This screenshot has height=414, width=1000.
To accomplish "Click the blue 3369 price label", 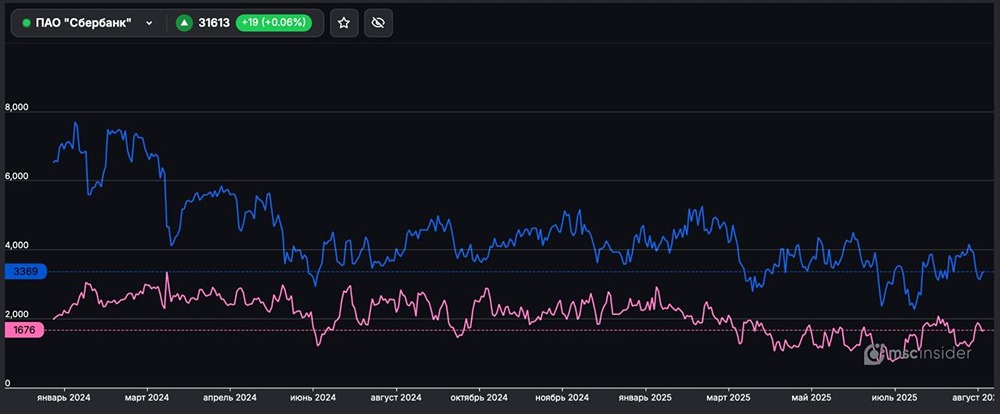I will (x=23, y=271).
